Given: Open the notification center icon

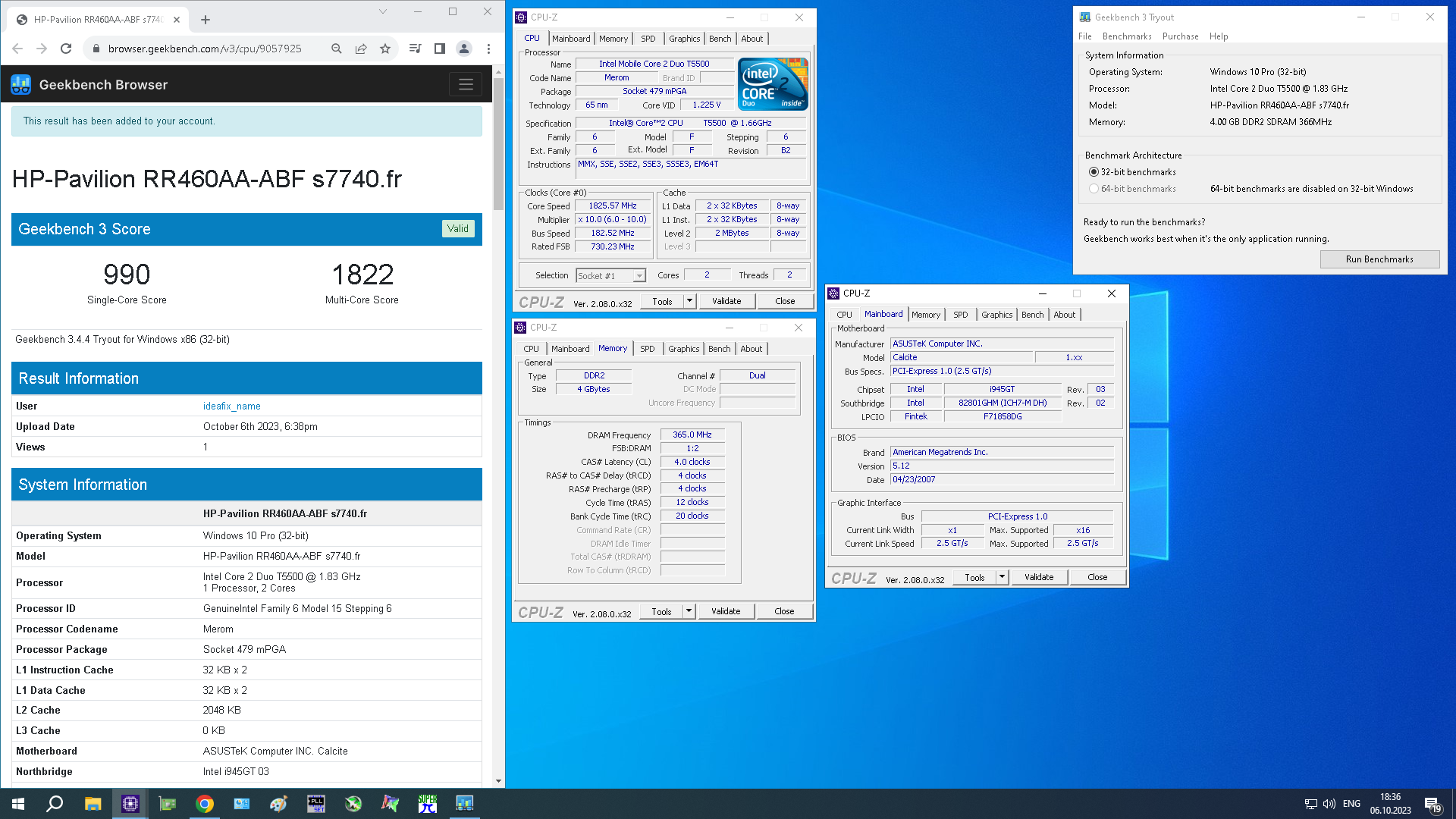Looking at the screenshot, I should pyautogui.click(x=1432, y=804).
